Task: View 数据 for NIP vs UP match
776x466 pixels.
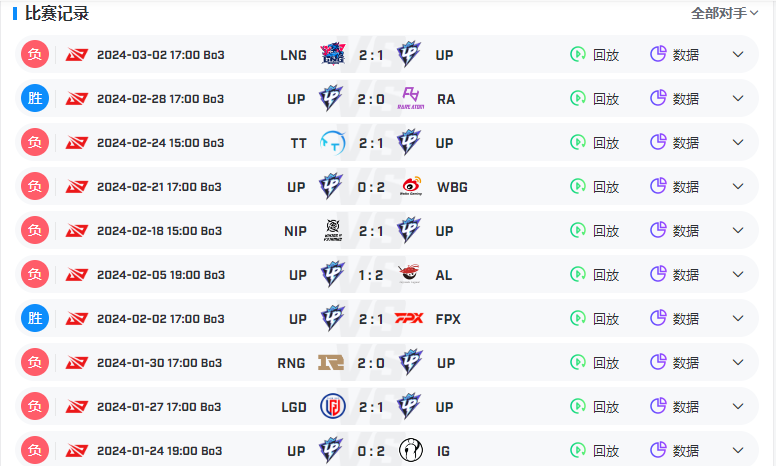Action: (x=674, y=231)
